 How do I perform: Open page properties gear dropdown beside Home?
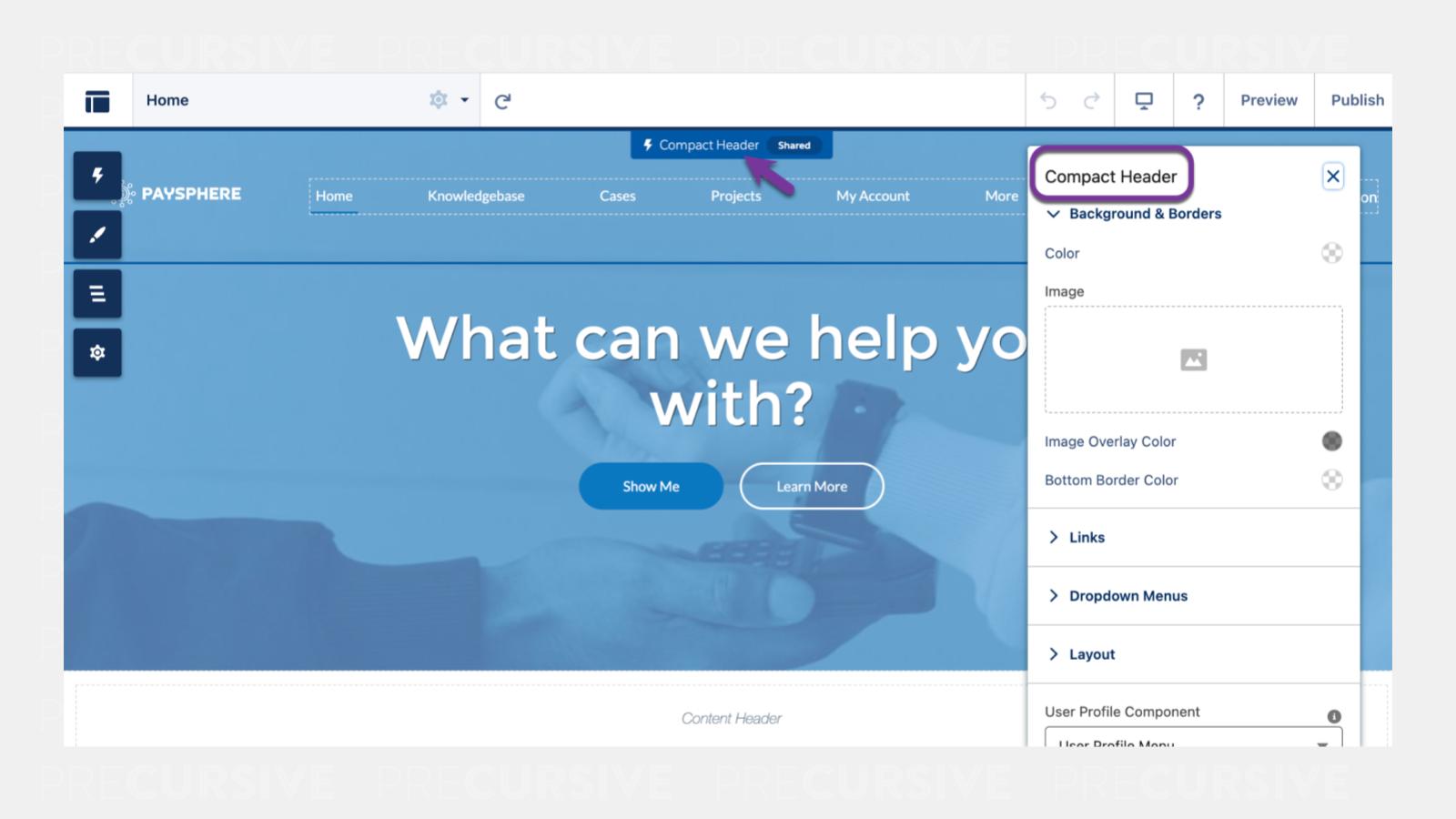click(448, 100)
